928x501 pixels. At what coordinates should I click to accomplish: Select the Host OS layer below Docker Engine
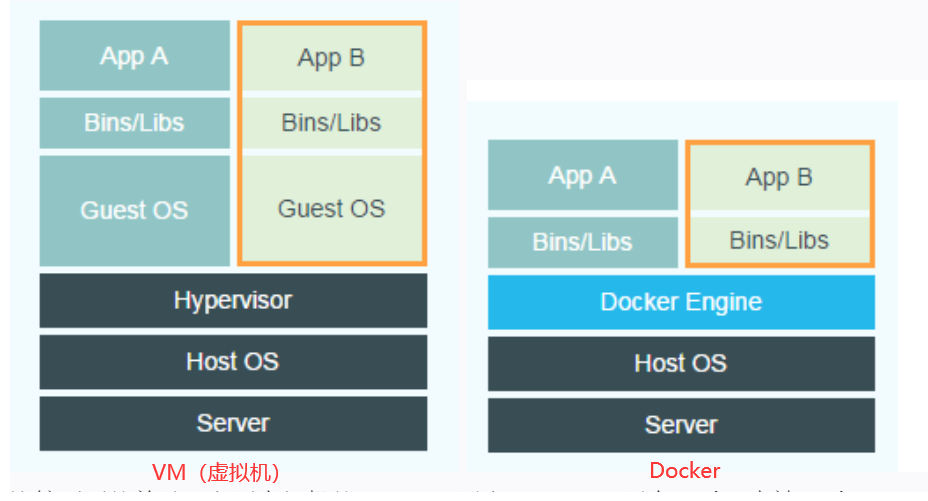(681, 364)
